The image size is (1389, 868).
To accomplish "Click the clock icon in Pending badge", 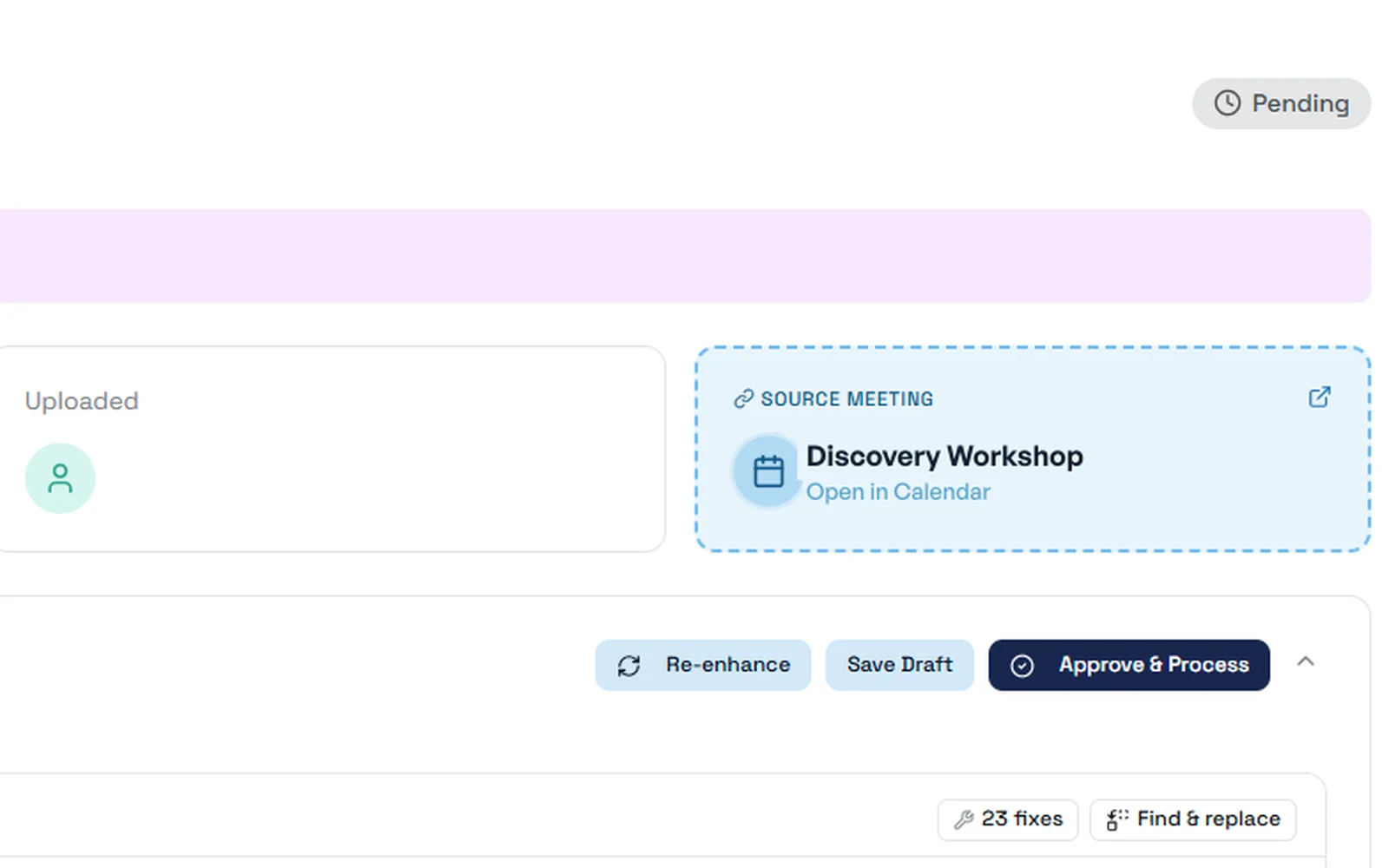I will 1227,103.
